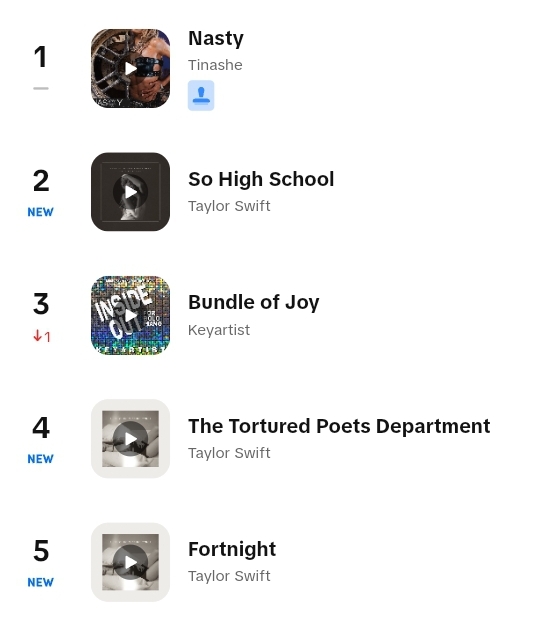
Task: Click the NEW label under rank 4
Action: (x=40, y=459)
